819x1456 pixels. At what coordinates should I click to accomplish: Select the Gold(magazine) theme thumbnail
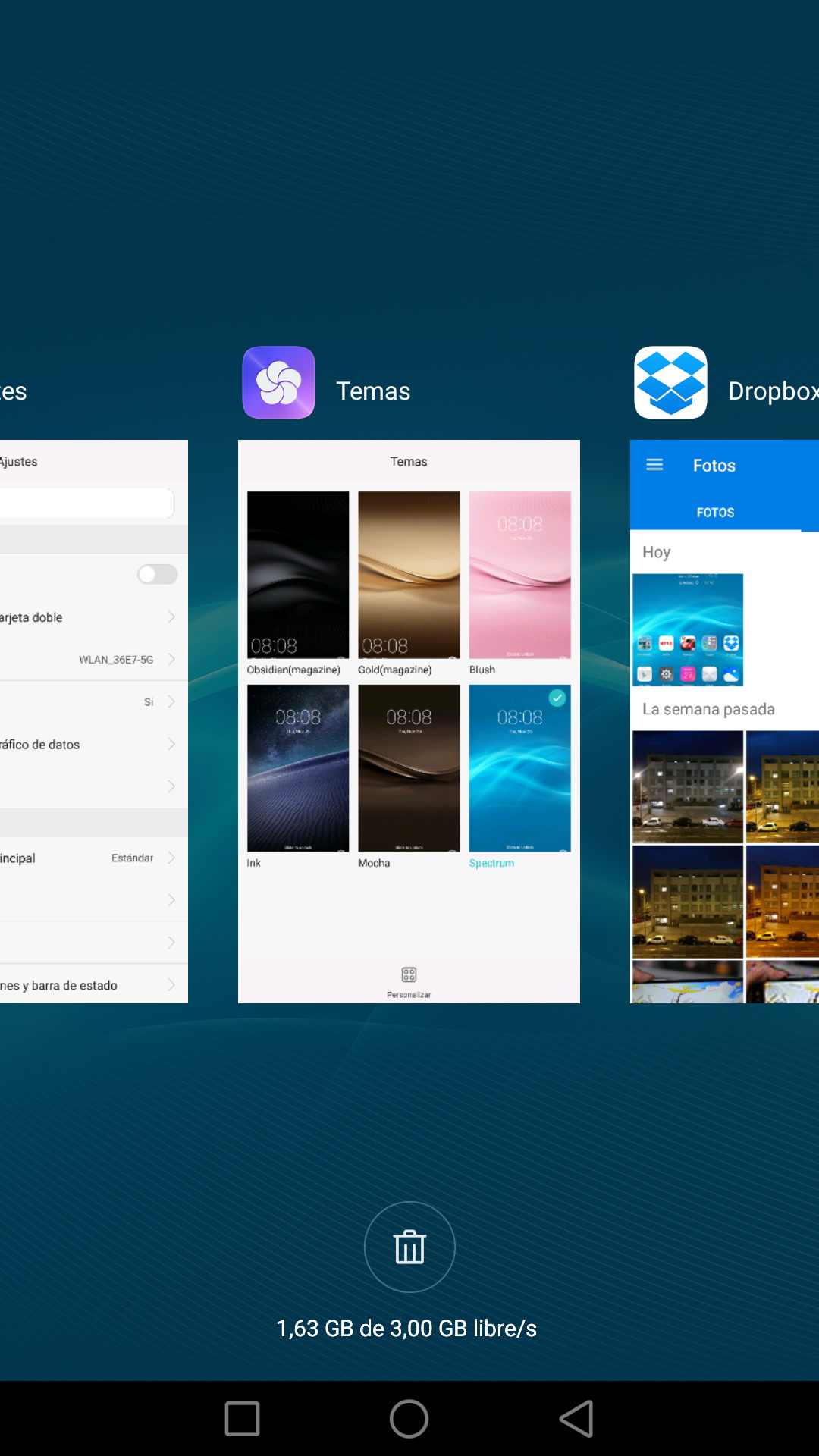[409, 575]
